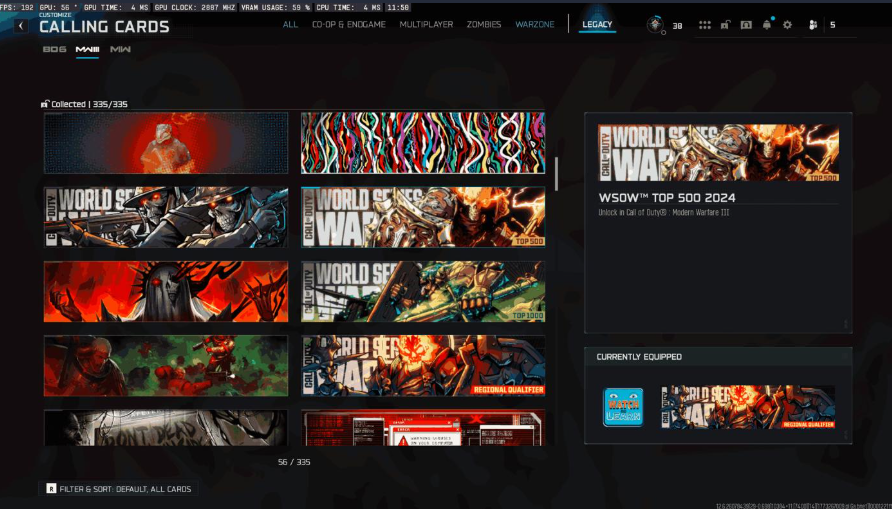The image size is (892, 509).
Task: Select the colorful wavy lines calling card
Action: (x=423, y=143)
